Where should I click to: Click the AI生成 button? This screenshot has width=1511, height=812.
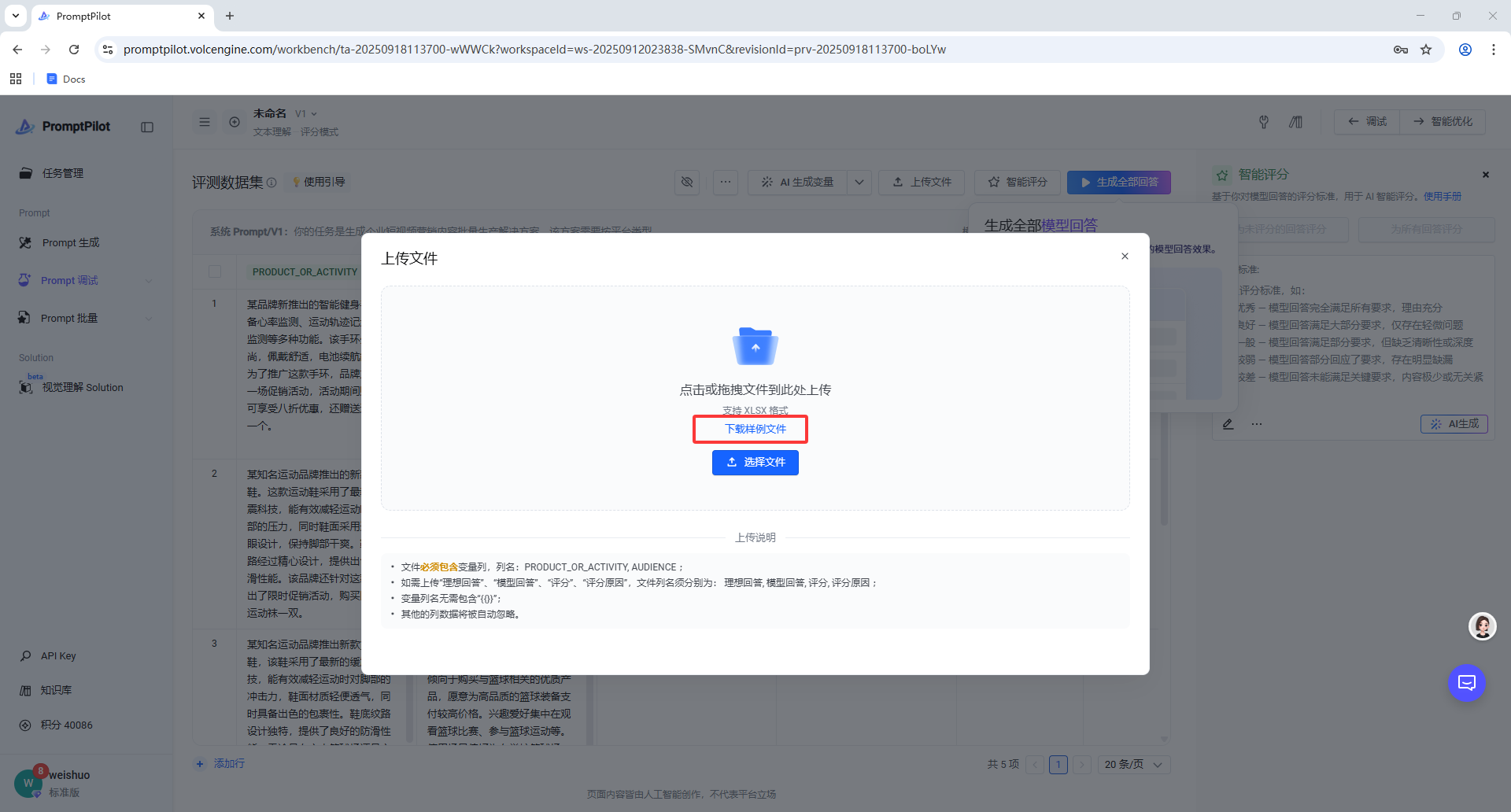1454,424
